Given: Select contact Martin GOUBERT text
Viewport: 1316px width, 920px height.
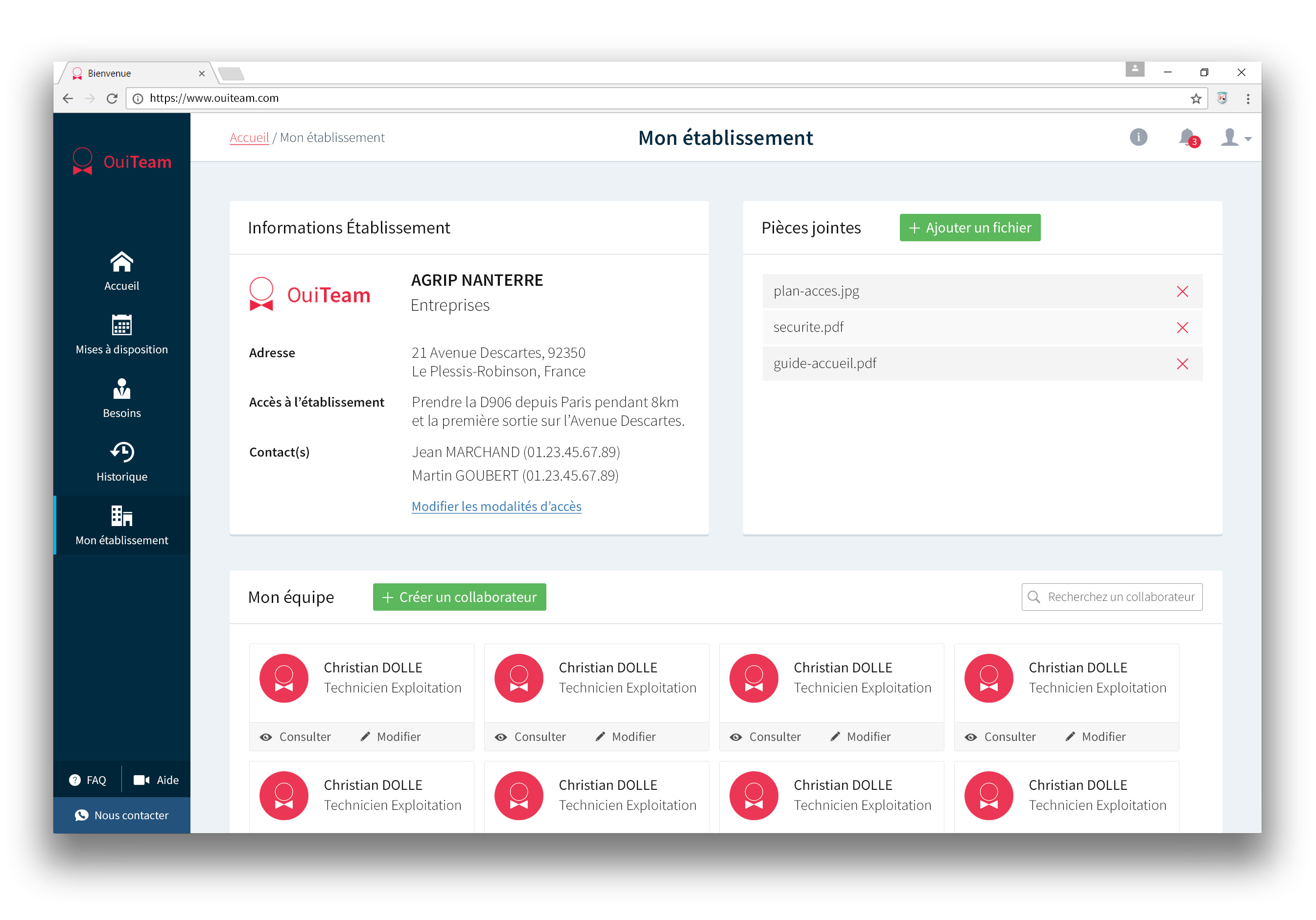Looking at the screenshot, I should tap(515, 476).
